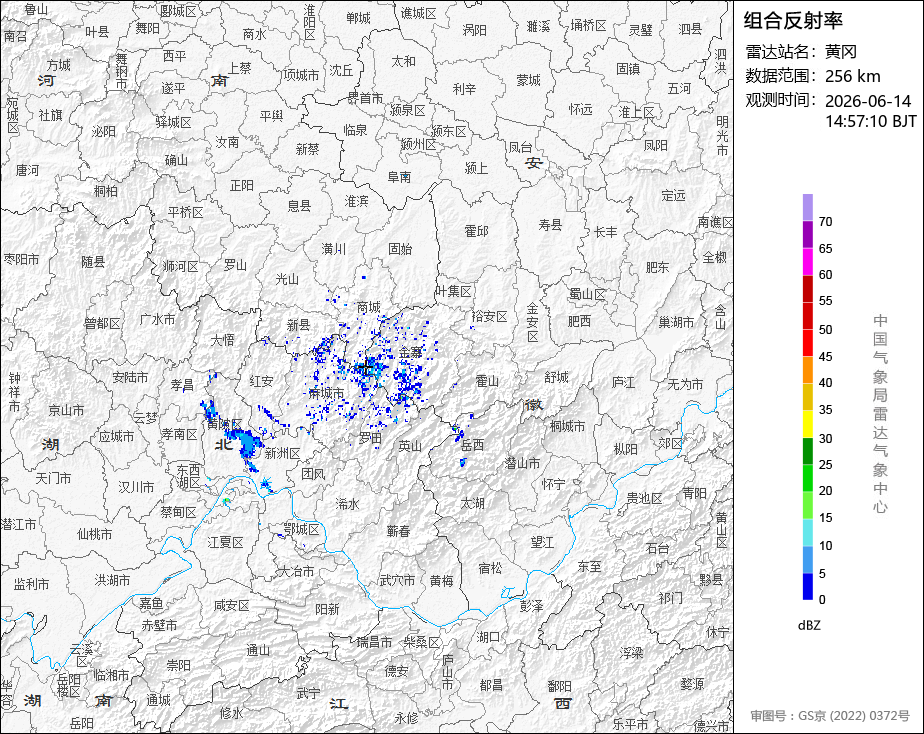Click the 阜南 map label

point(399,177)
